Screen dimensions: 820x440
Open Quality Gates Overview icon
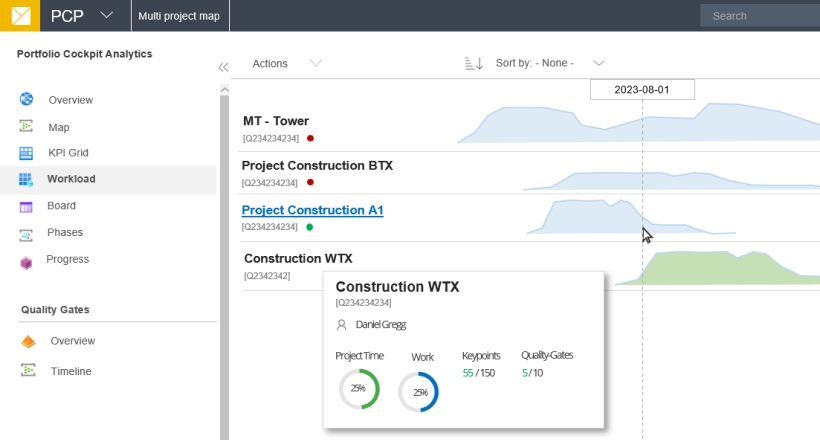coord(28,341)
